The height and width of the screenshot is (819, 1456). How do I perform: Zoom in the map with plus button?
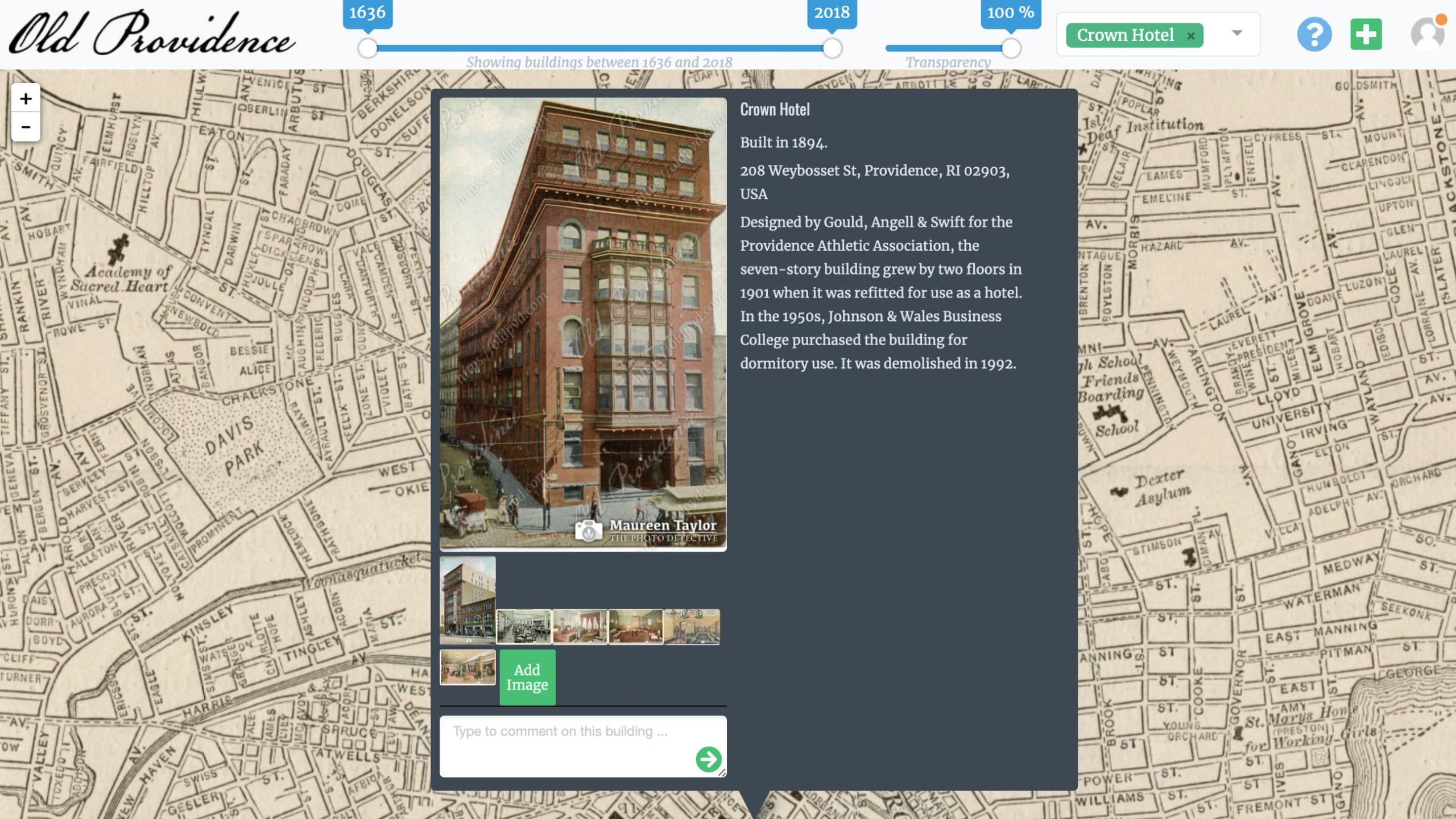pos(26,99)
